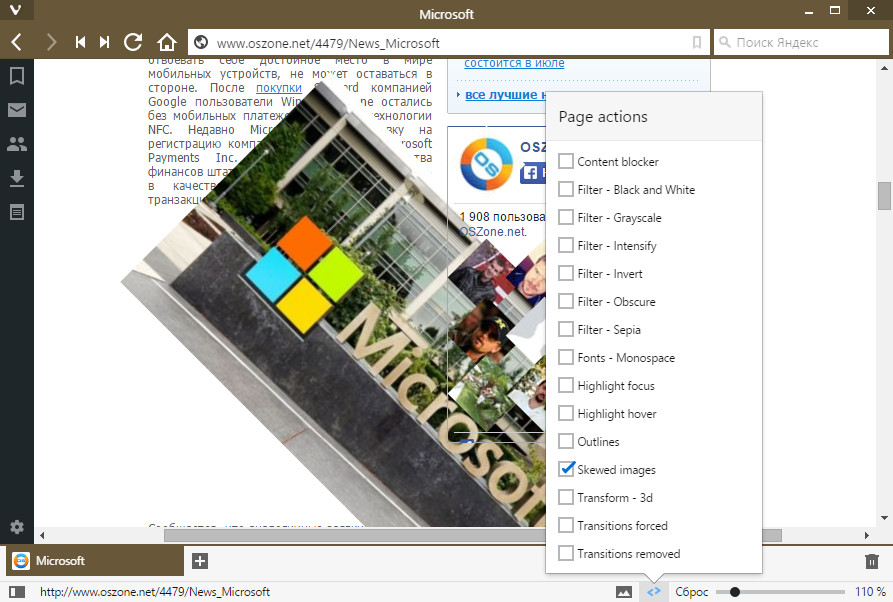Uncheck the Skewed images option

click(566, 469)
